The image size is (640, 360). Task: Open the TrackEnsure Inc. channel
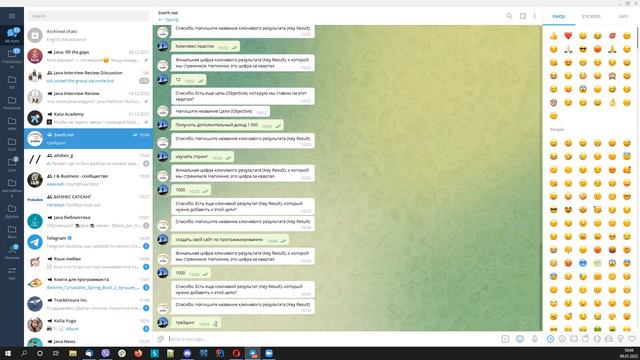coord(88,304)
